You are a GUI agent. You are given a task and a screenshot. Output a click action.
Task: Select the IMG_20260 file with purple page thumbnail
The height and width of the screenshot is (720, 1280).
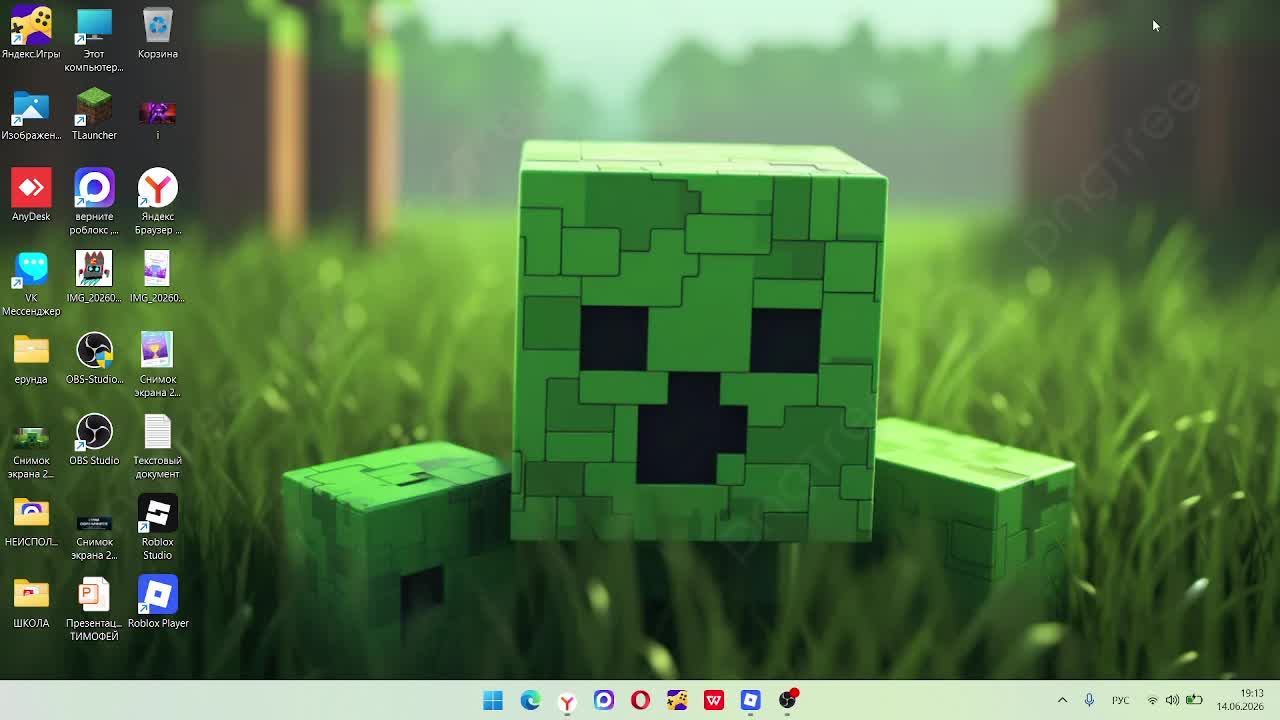tap(158, 277)
